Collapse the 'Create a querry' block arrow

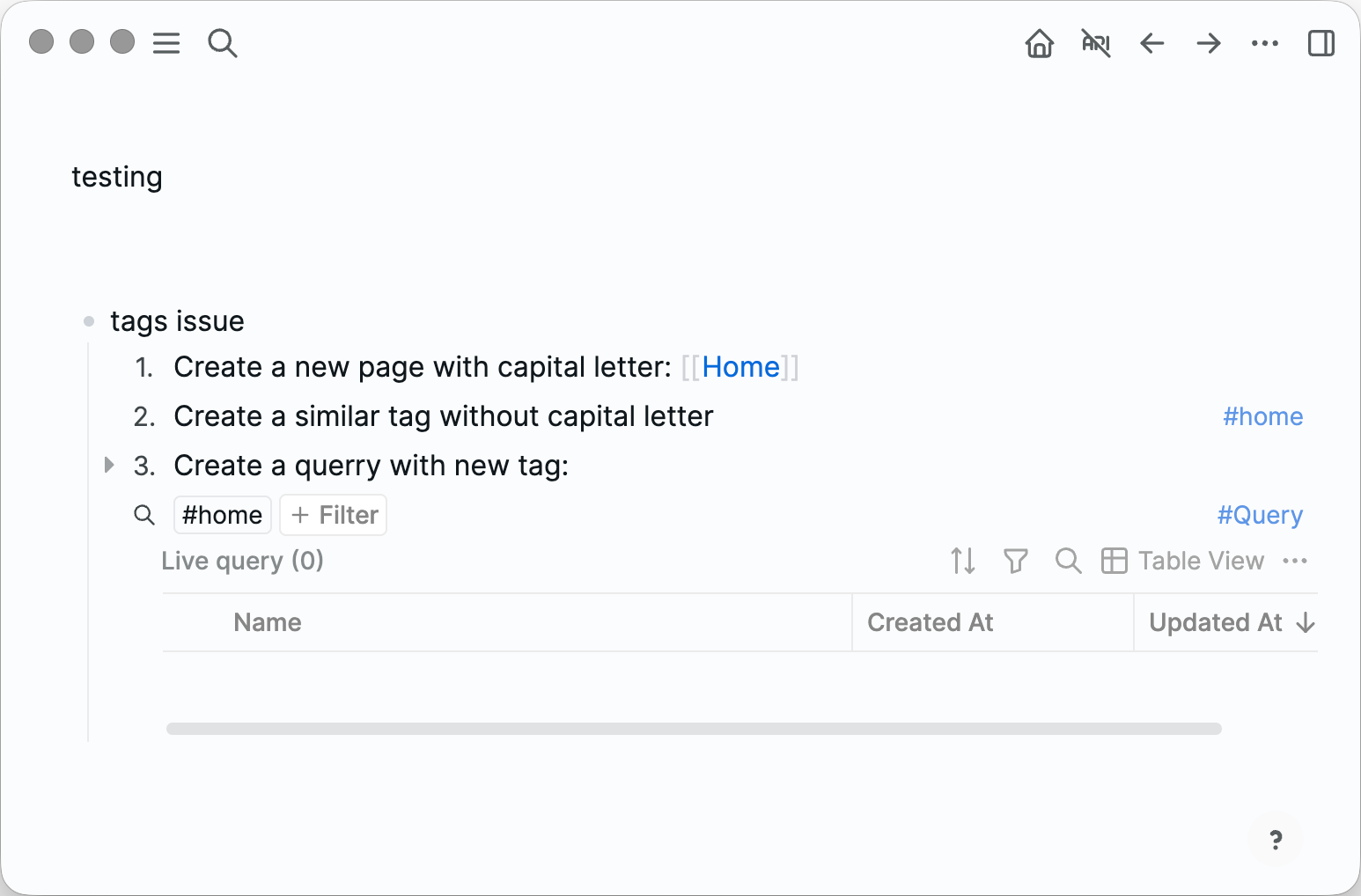(109, 465)
